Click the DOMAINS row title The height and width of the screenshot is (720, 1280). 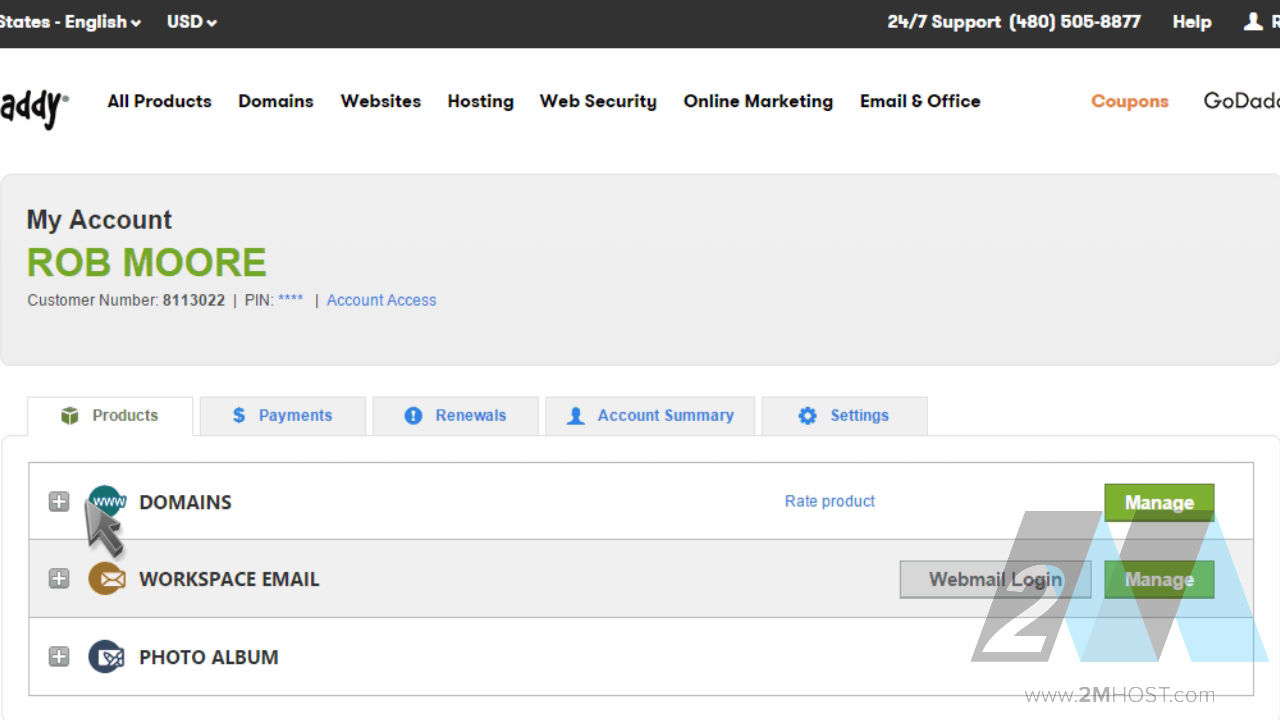pyautogui.click(x=185, y=502)
